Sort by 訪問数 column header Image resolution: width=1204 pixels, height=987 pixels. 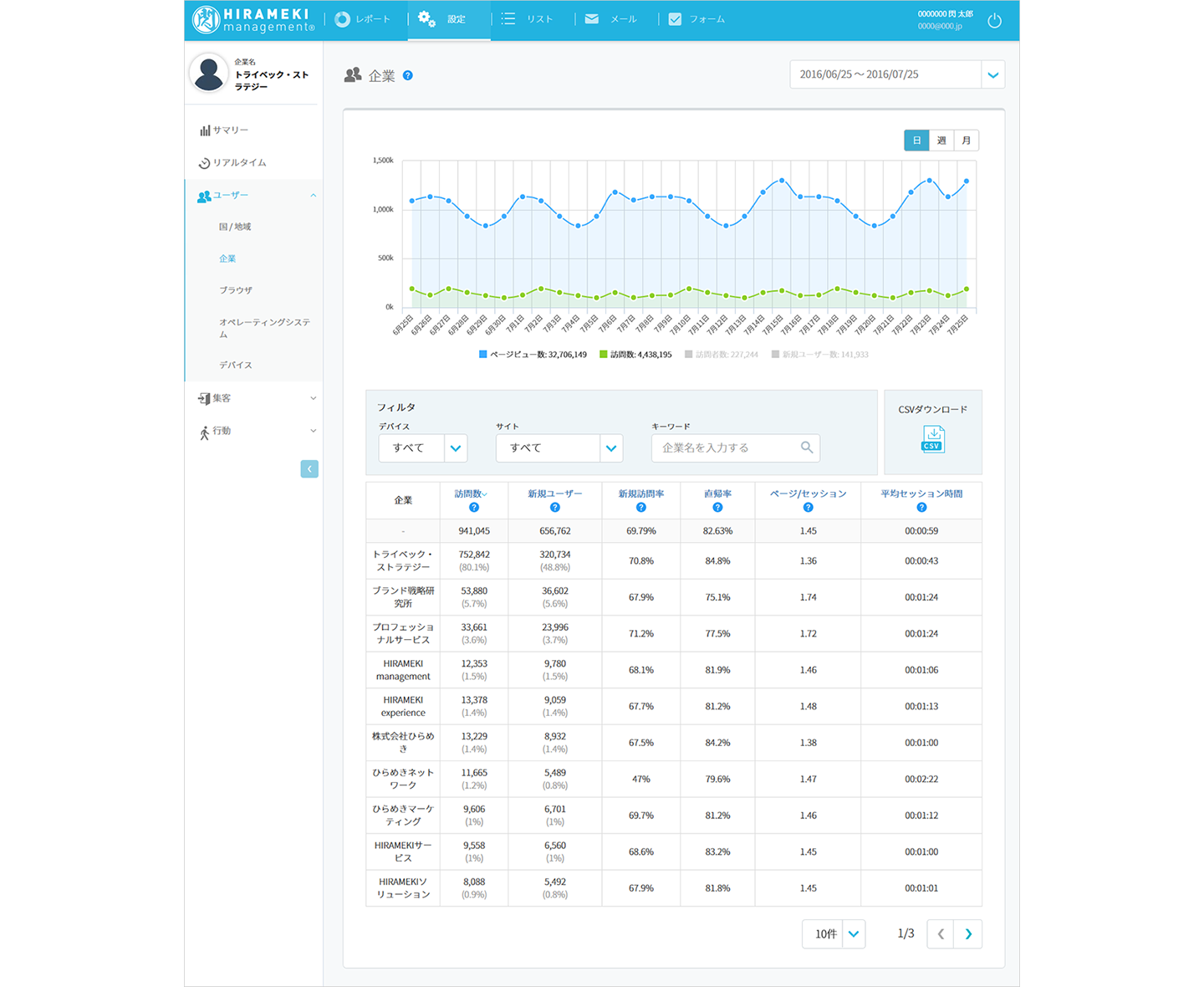[x=471, y=493]
